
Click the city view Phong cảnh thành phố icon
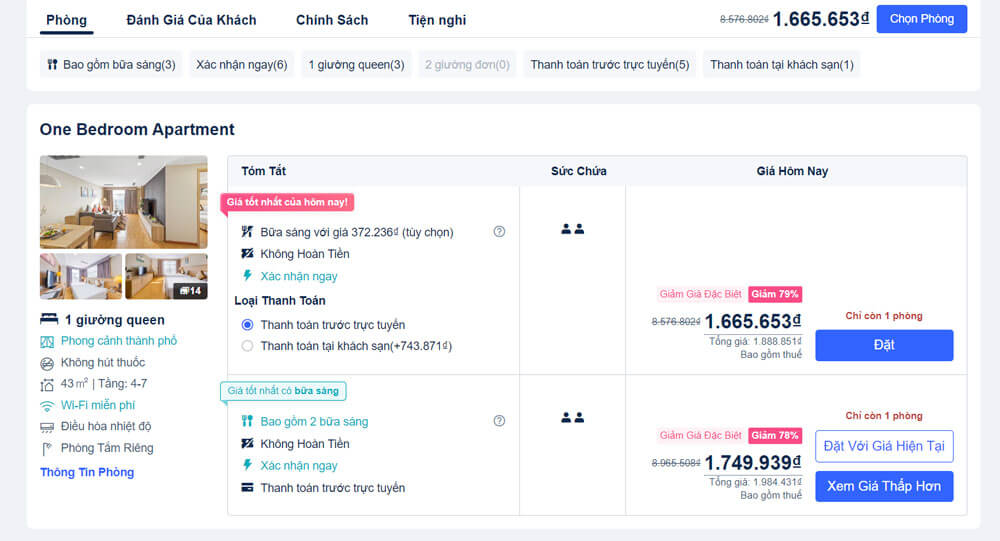coord(47,342)
